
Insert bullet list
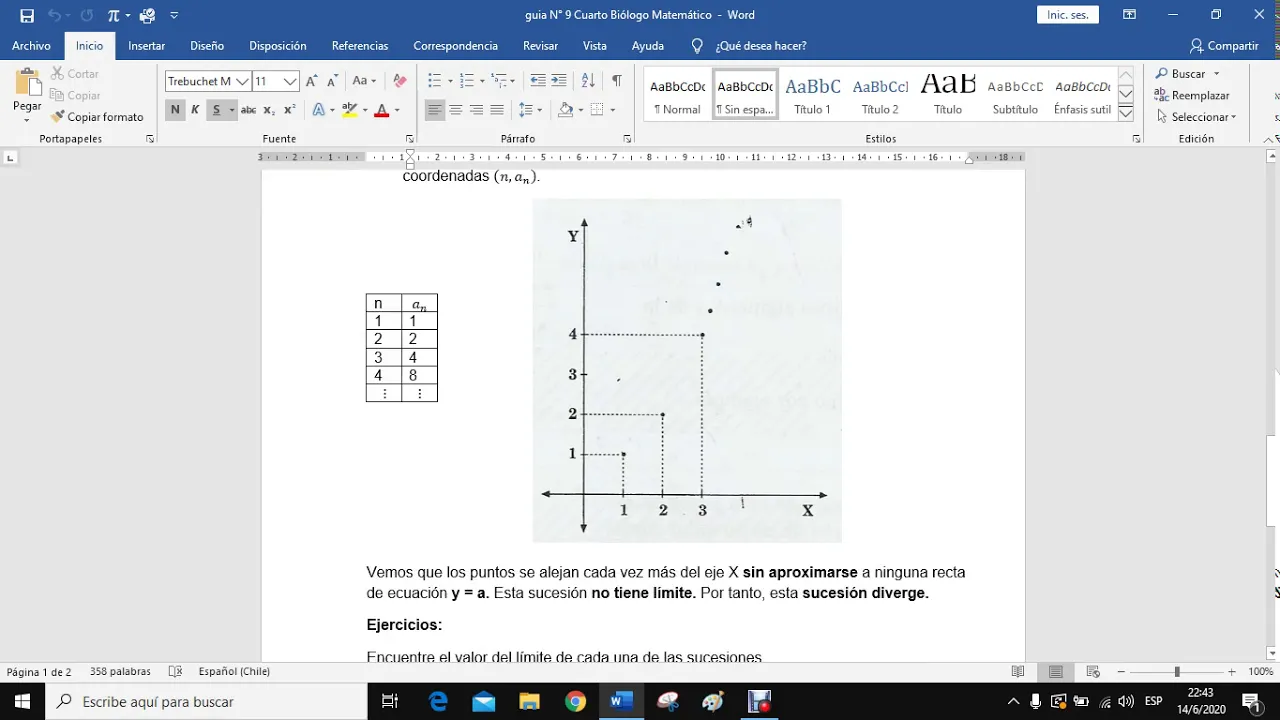(435, 81)
